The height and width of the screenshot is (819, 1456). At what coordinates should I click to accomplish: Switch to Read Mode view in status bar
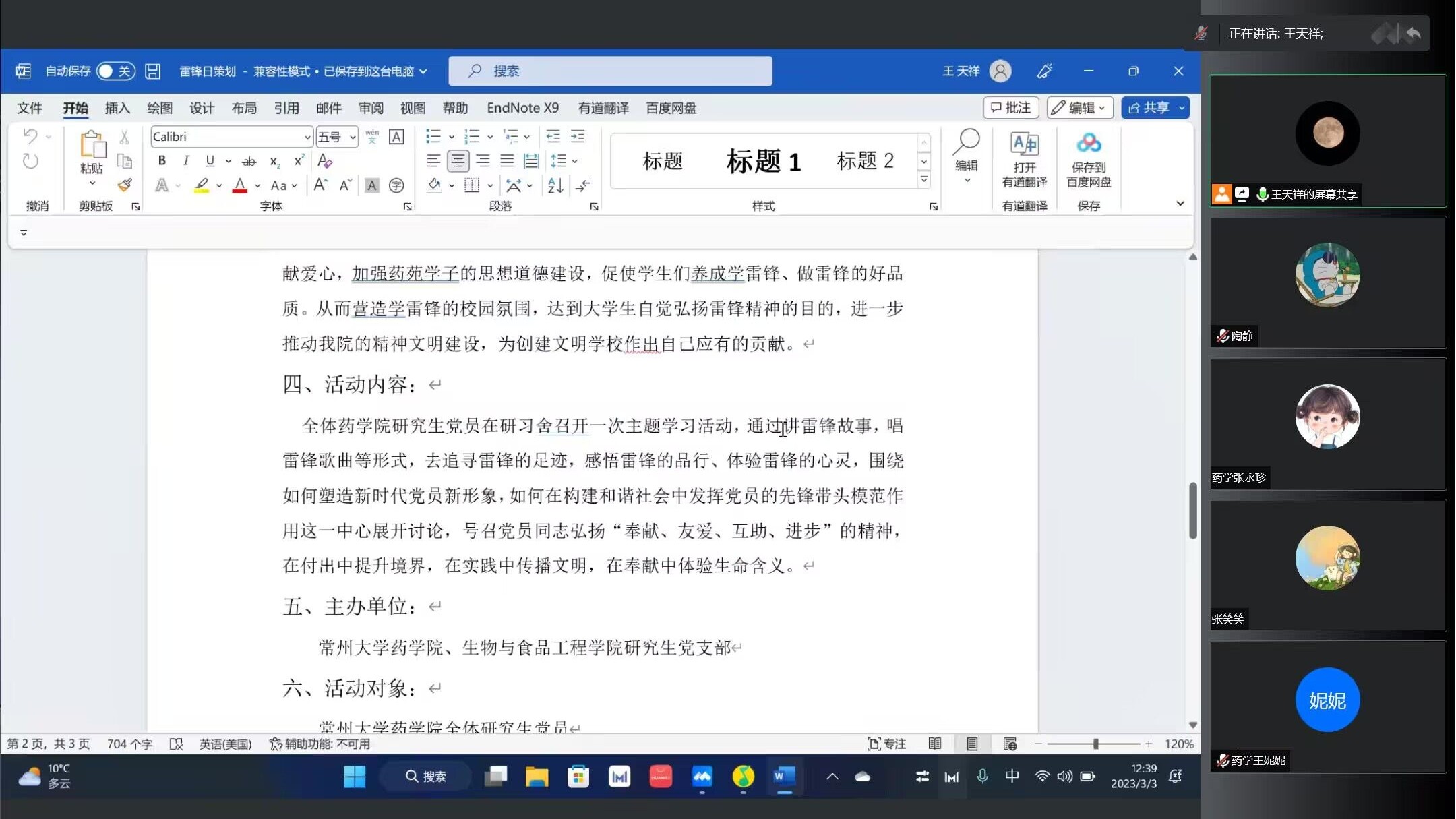coord(935,744)
